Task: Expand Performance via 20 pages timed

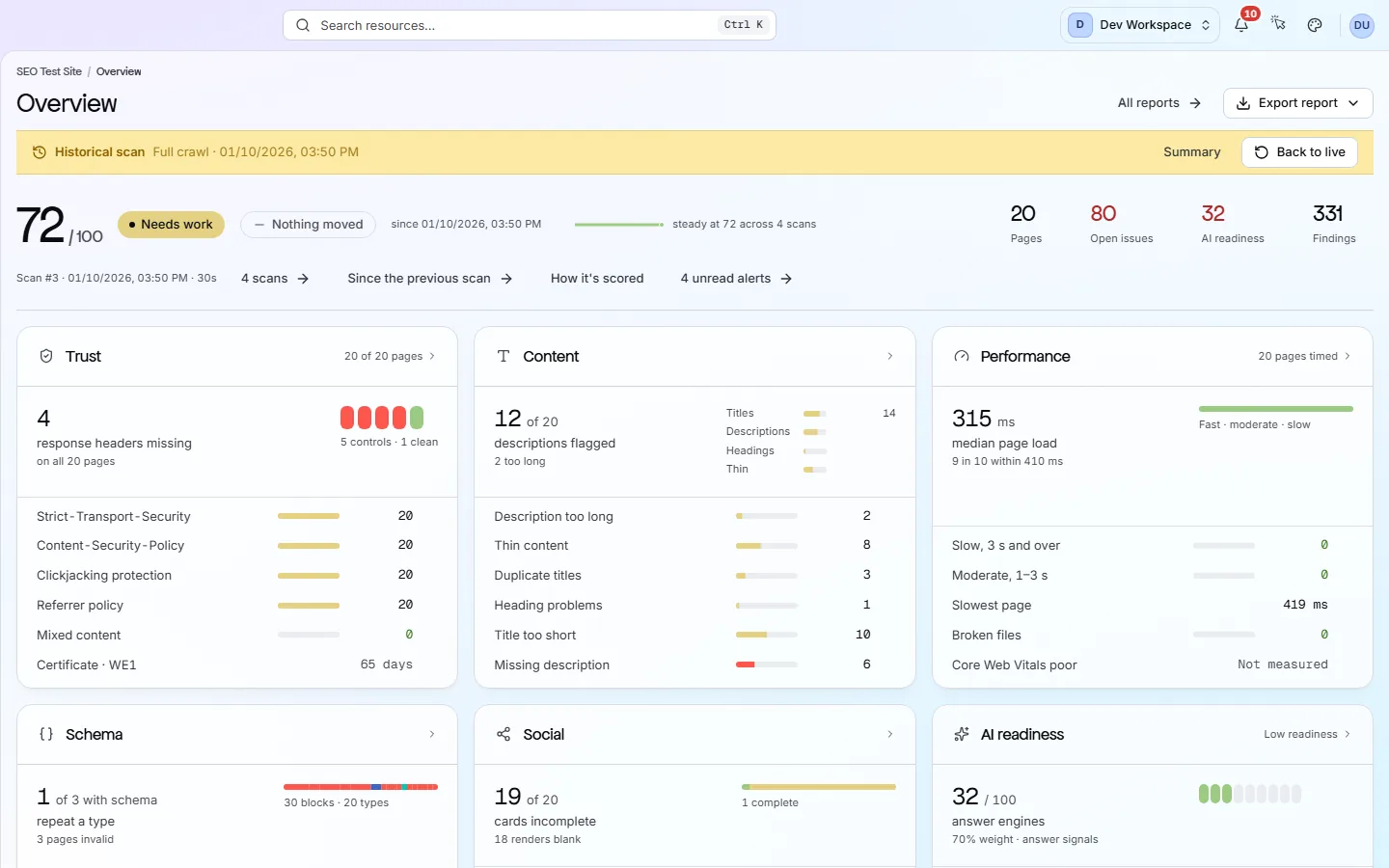Action: click(x=1304, y=356)
